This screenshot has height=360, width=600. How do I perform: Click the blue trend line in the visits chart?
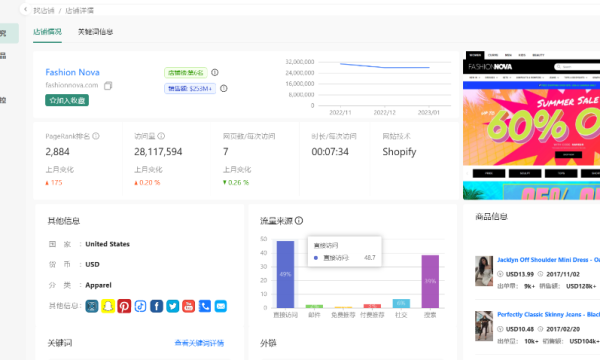(x=385, y=67)
